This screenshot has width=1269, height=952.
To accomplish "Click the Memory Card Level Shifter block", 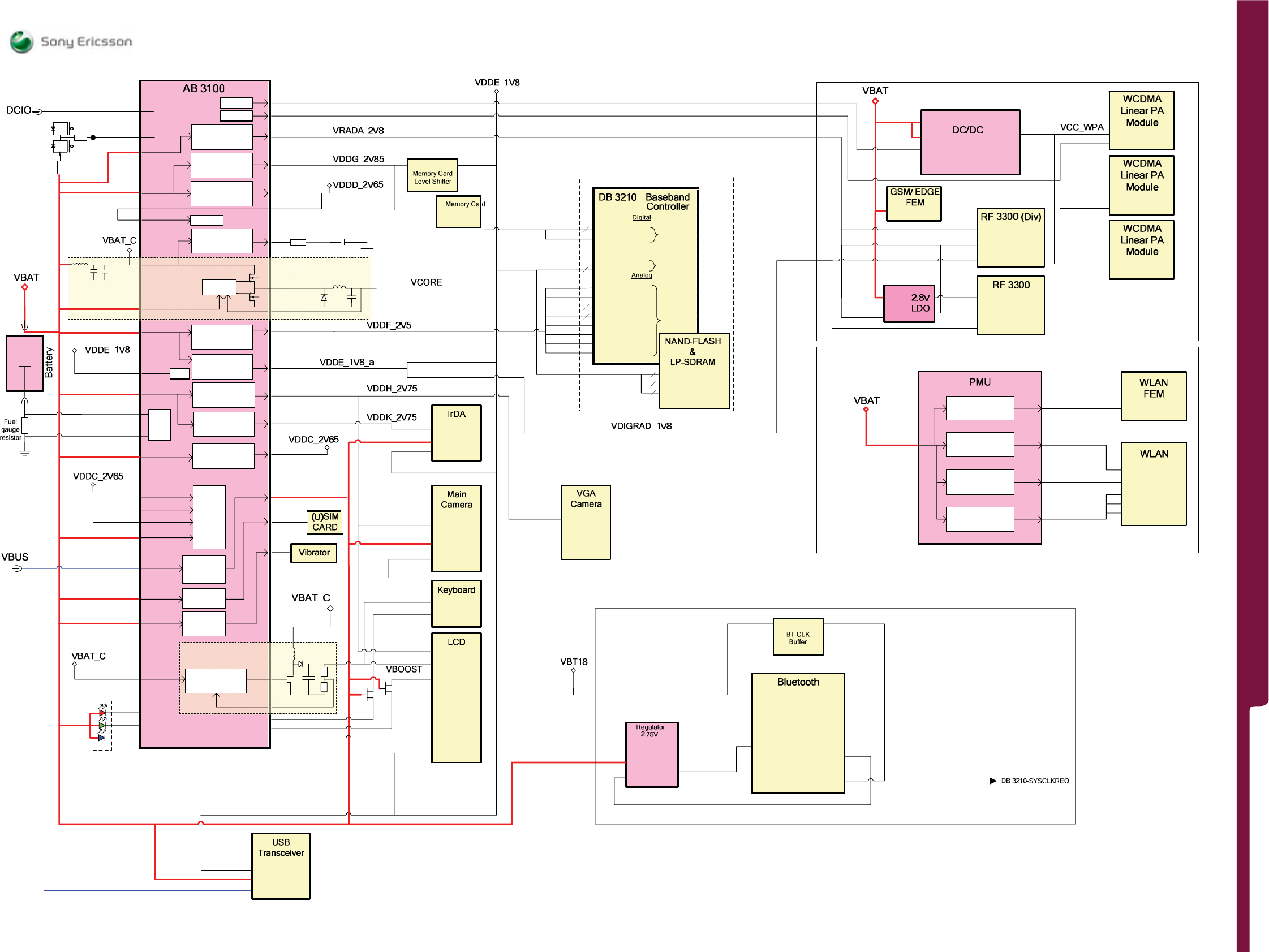I will [x=432, y=175].
